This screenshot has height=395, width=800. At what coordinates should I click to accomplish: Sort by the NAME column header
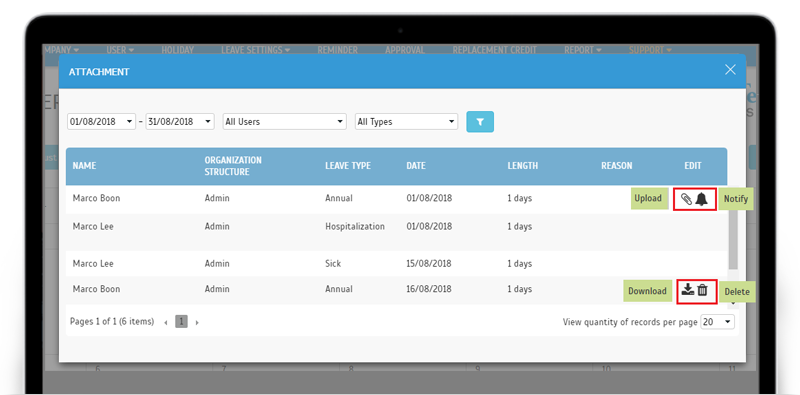[84, 166]
